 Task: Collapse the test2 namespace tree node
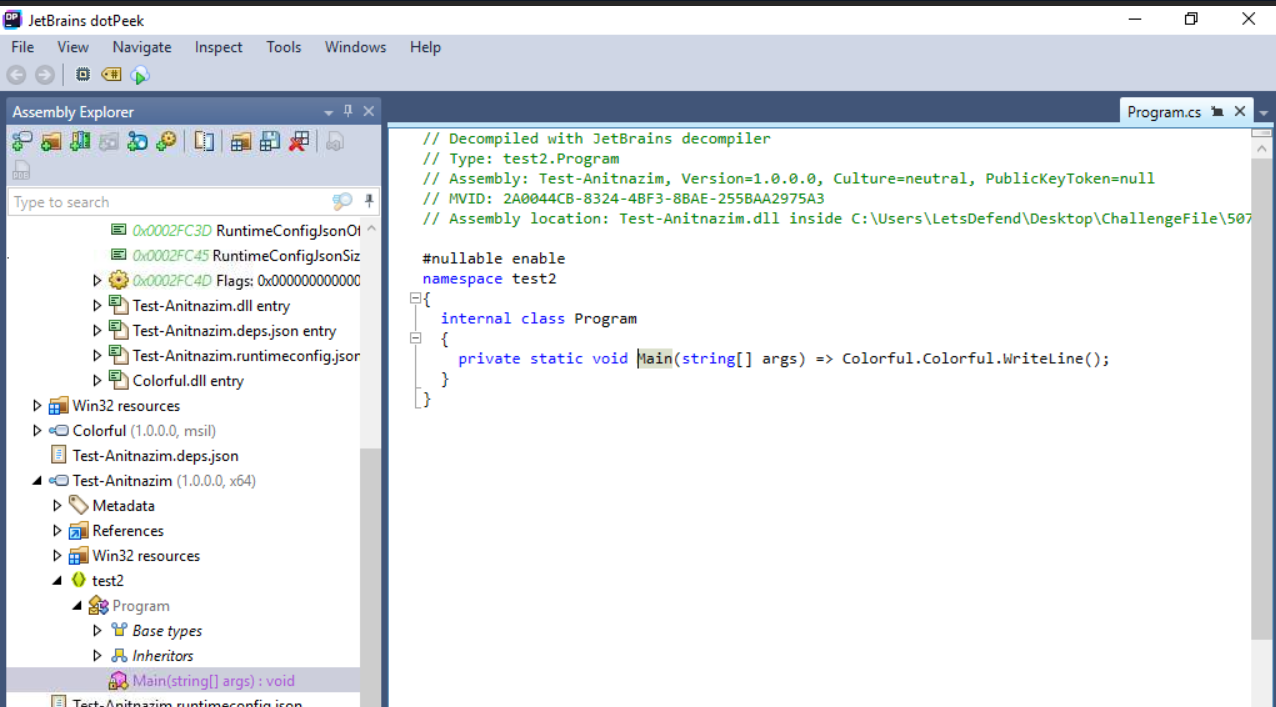point(57,581)
